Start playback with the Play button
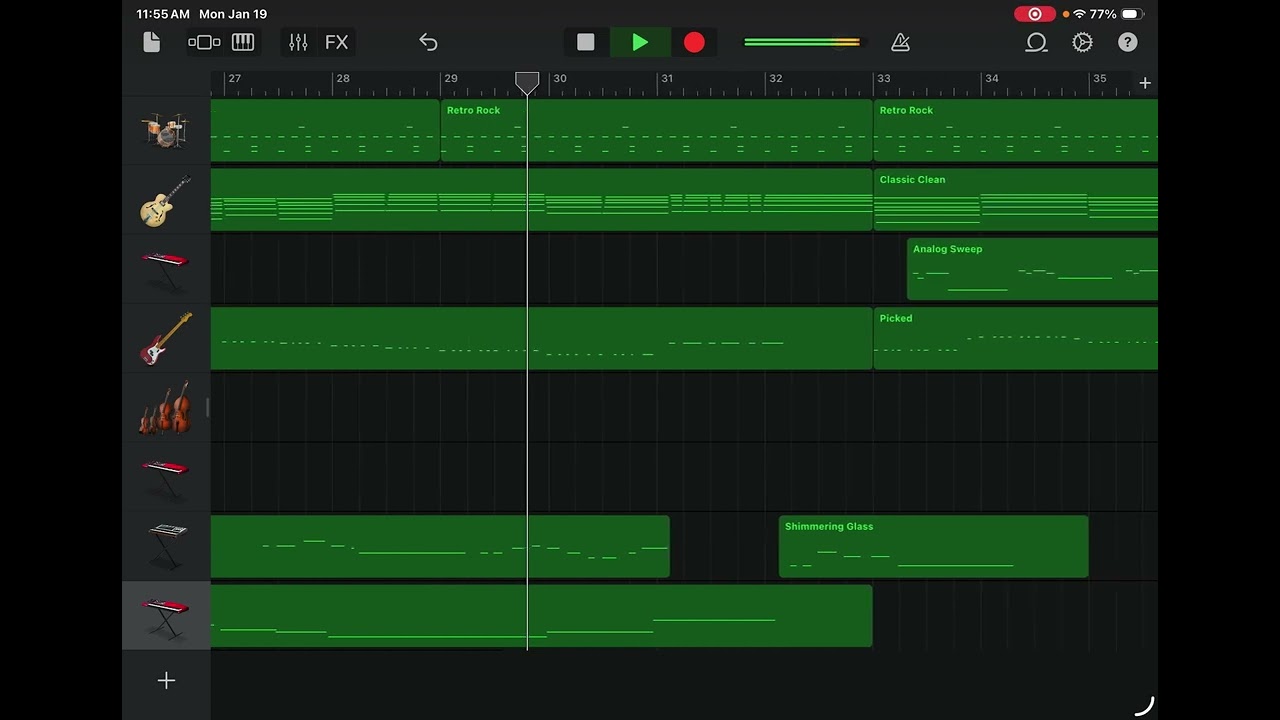The height and width of the screenshot is (720, 1280). (640, 42)
